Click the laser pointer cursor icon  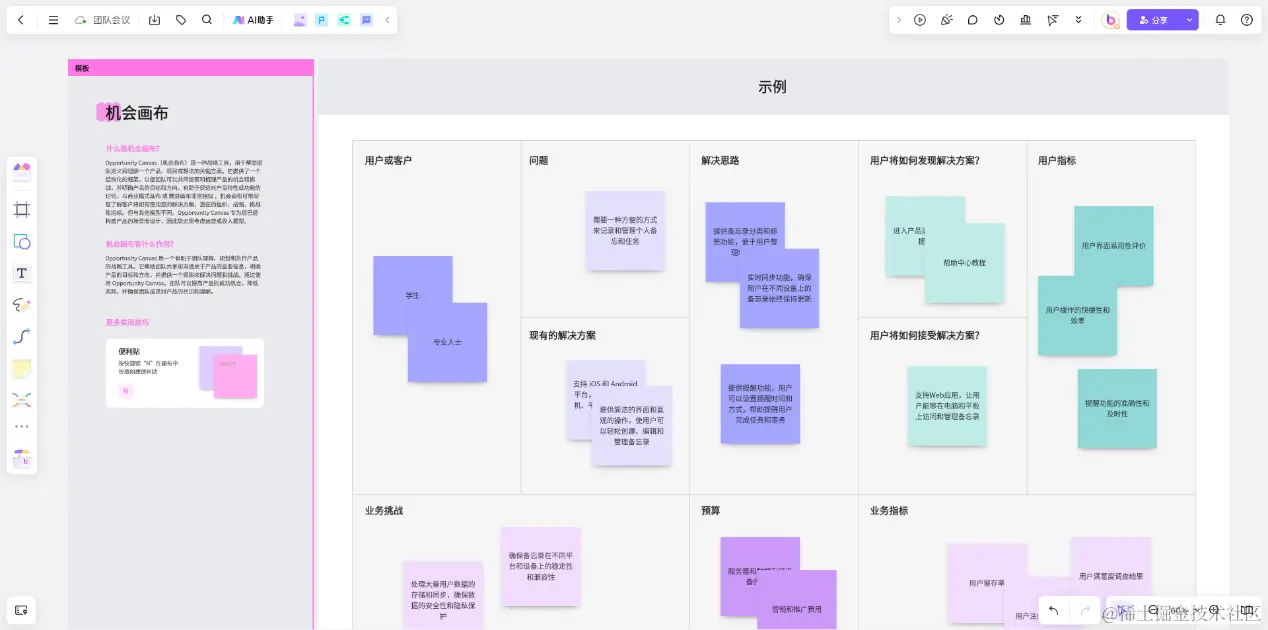(1052, 20)
